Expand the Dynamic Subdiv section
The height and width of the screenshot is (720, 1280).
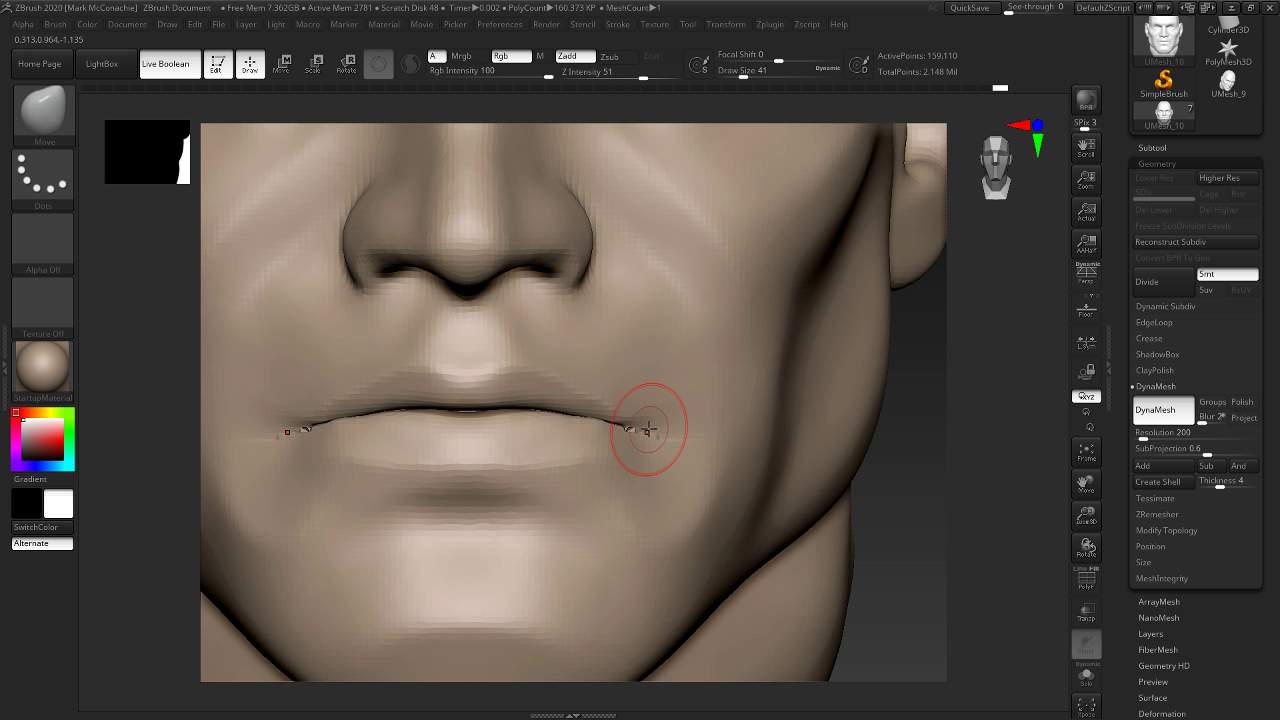click(1165, 306)
